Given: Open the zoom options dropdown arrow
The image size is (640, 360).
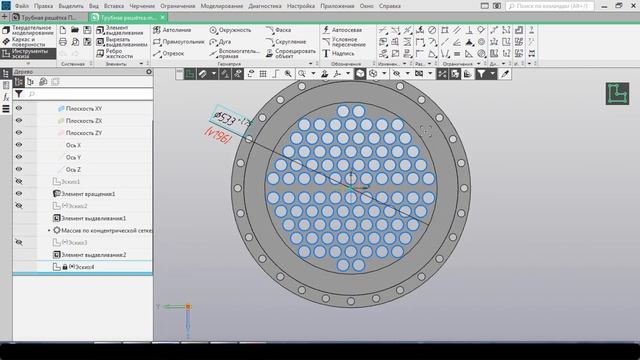Looking at the screenshot, I should tap(313, 74).
